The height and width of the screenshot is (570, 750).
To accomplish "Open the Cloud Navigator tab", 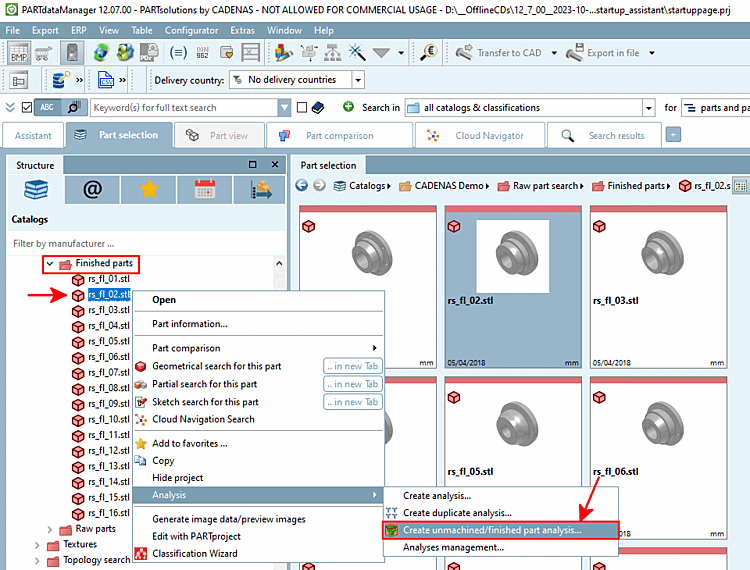I will (480, 136).
